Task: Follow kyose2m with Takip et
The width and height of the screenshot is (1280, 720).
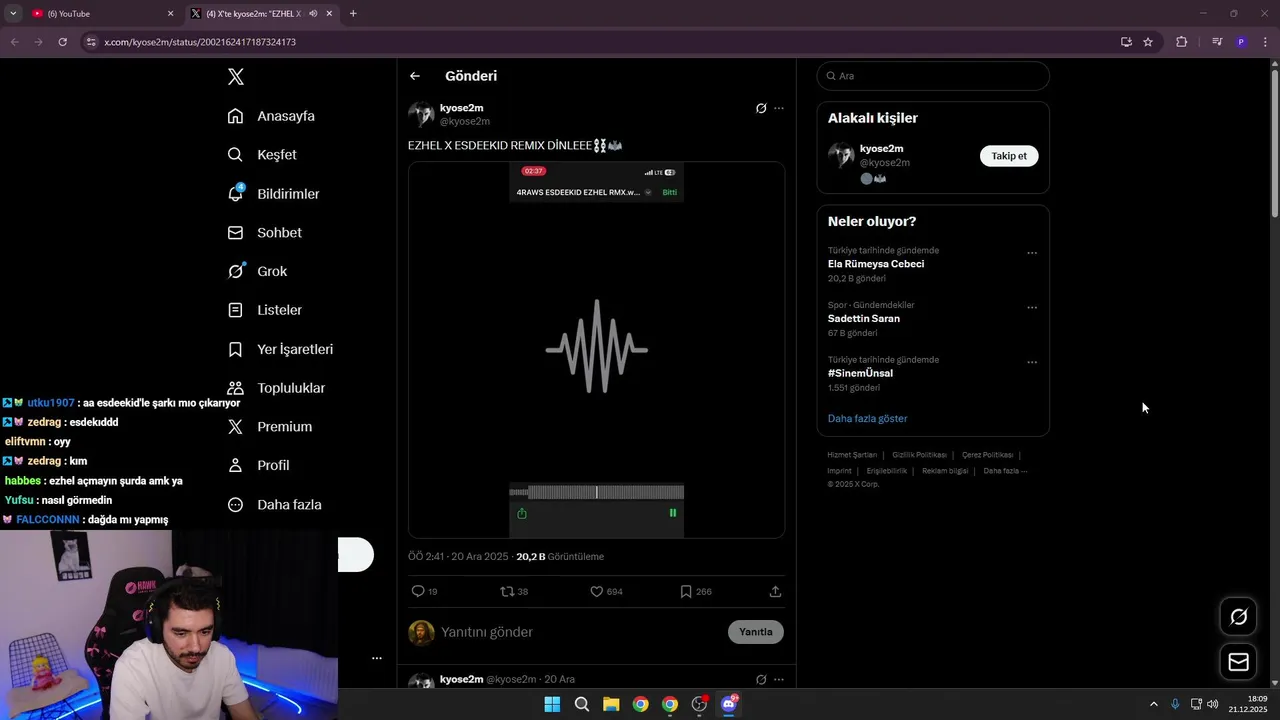Action: pos(1009,156)
